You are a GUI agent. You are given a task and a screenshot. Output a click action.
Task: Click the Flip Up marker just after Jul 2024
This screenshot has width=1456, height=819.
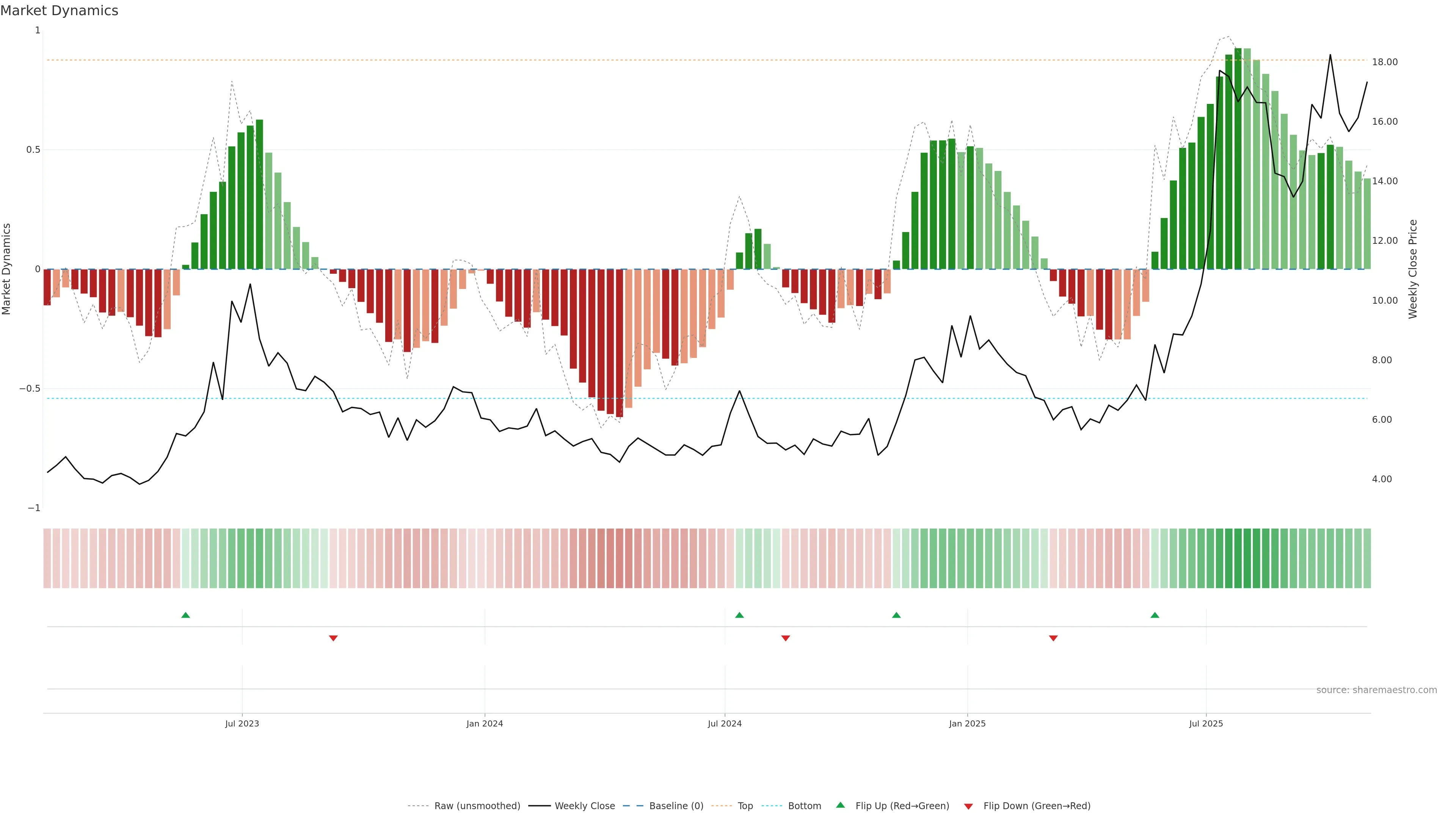739,615
